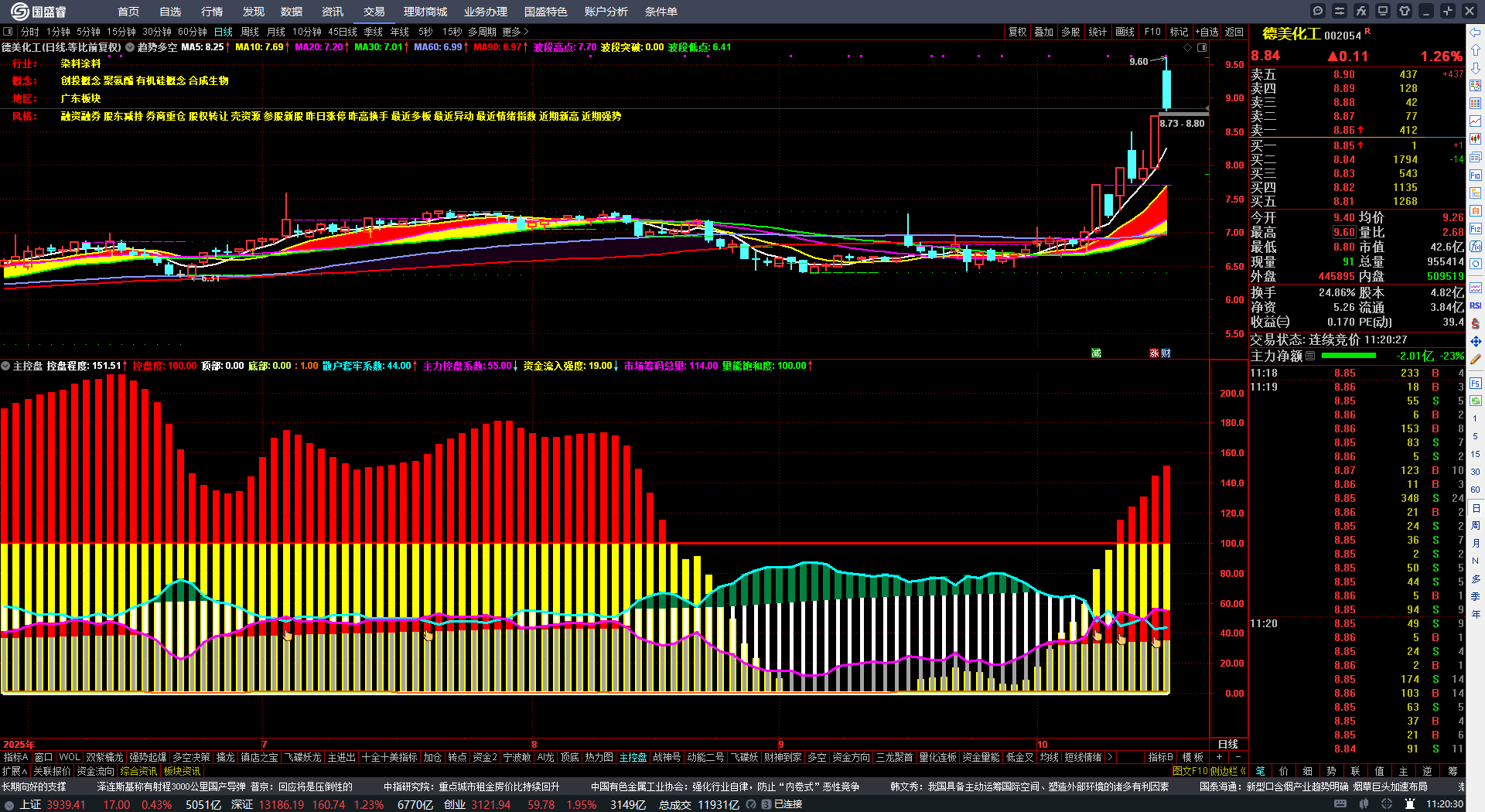Image resolution: width=1485 pixels, height=812 pixels.
Task: Click the crosshair target icon in status bar
Action: coord(1387,804)
